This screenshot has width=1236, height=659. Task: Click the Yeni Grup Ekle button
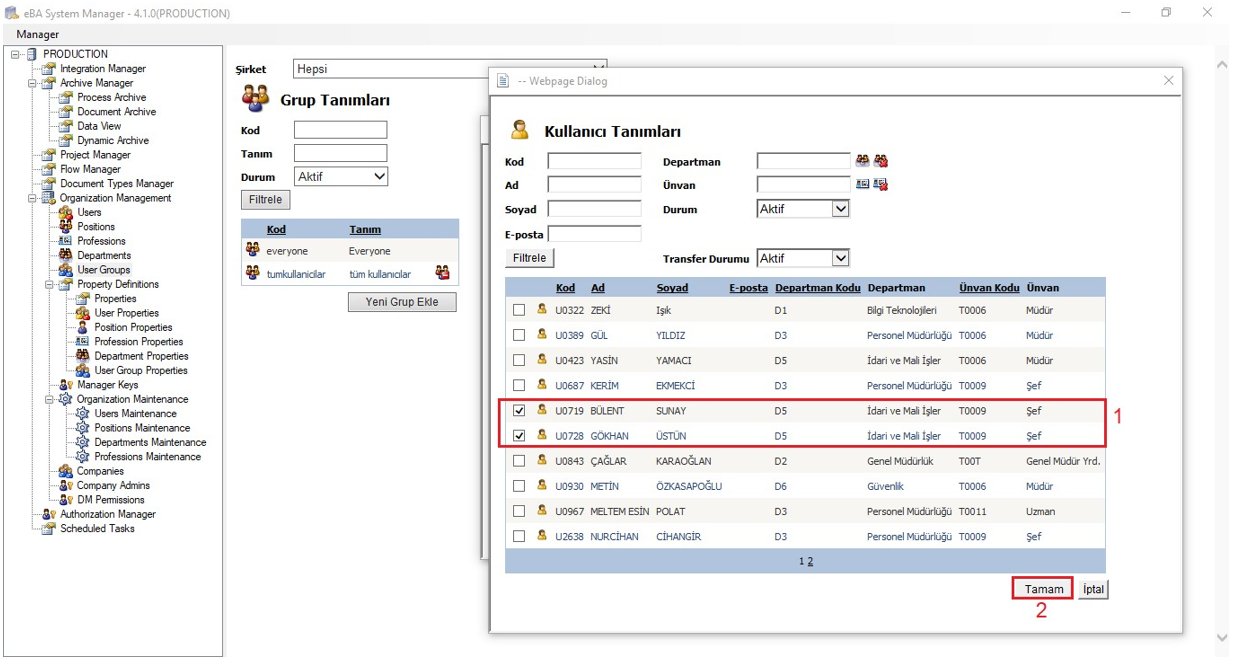[x=402, y=302]
